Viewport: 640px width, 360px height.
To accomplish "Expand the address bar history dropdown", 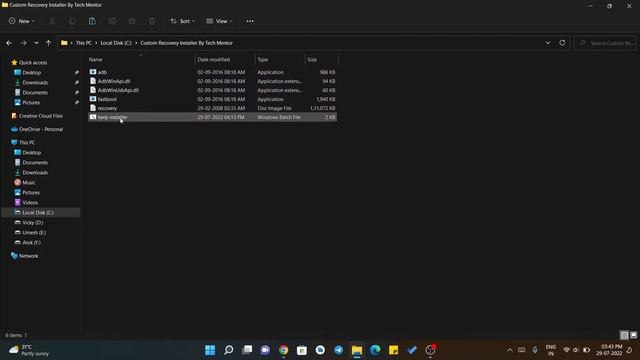I will [x=548, y=43].
